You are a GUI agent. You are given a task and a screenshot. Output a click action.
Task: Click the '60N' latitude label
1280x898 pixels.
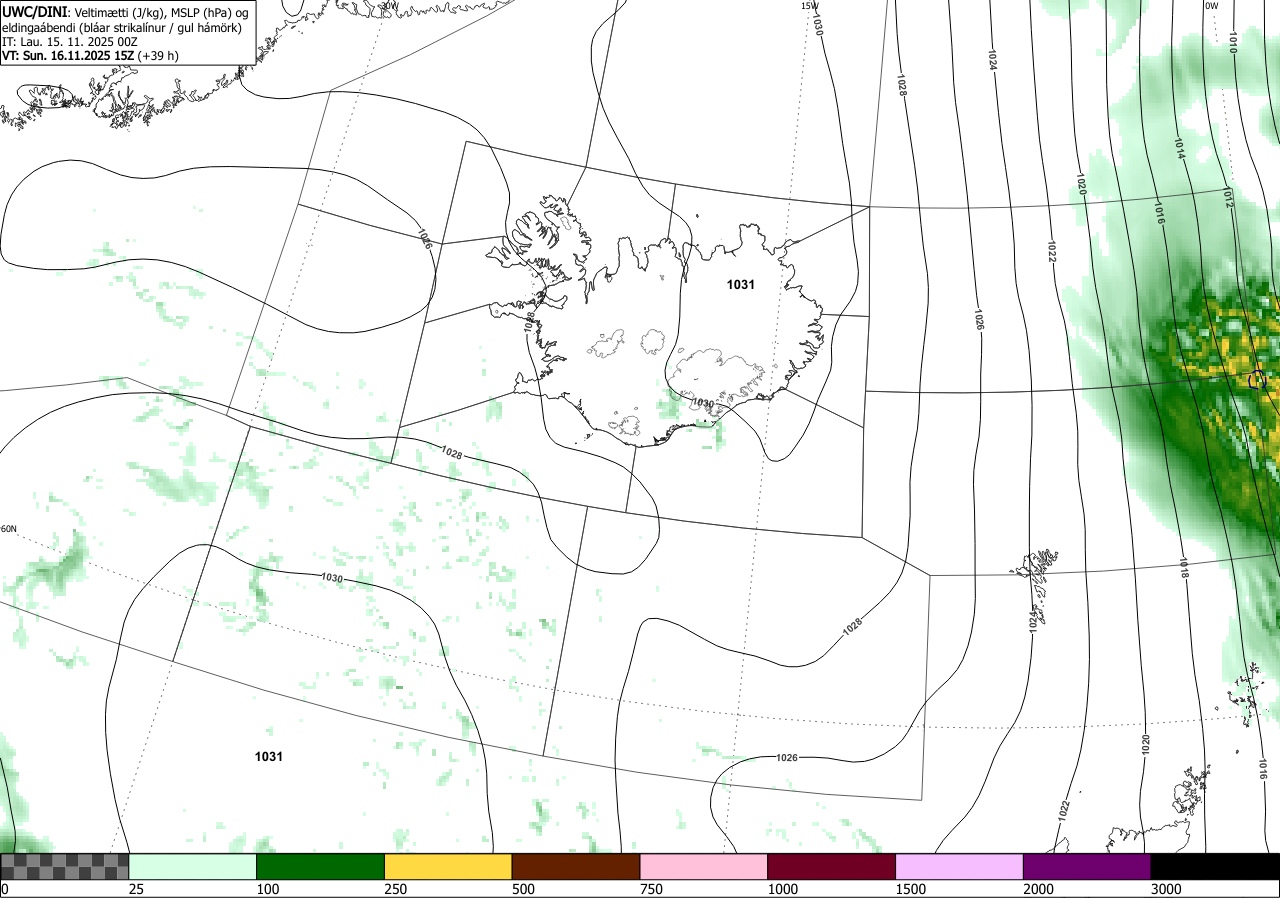(x=9, y=529)
